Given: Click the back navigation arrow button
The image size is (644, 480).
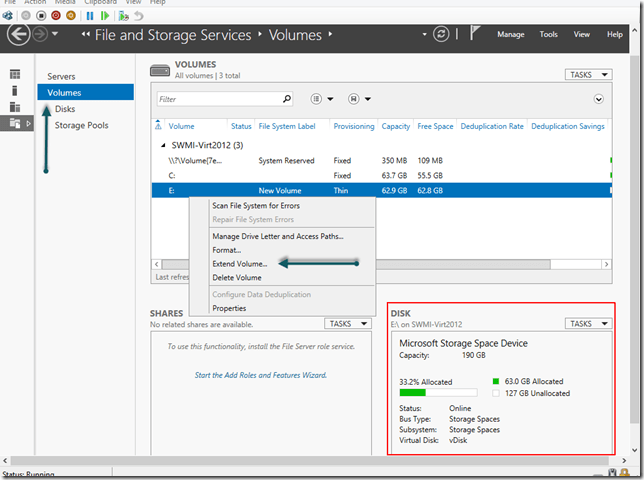Looking at the screenshot, I should point(17,36).
